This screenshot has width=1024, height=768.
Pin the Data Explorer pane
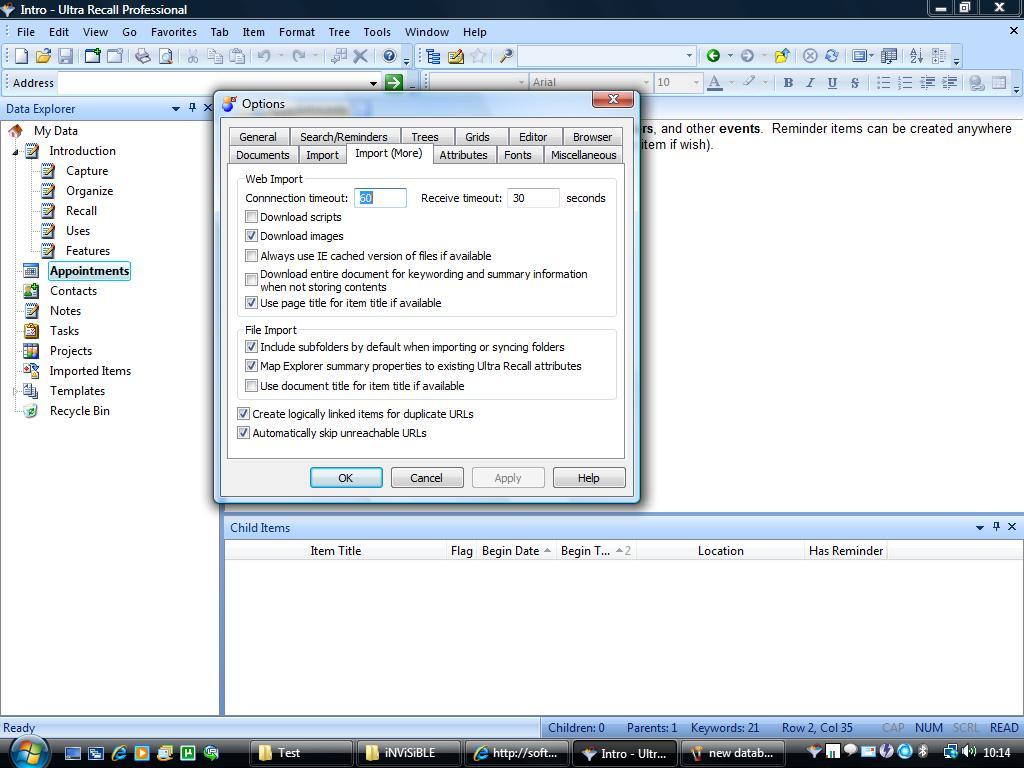click(x=192, y=108)
